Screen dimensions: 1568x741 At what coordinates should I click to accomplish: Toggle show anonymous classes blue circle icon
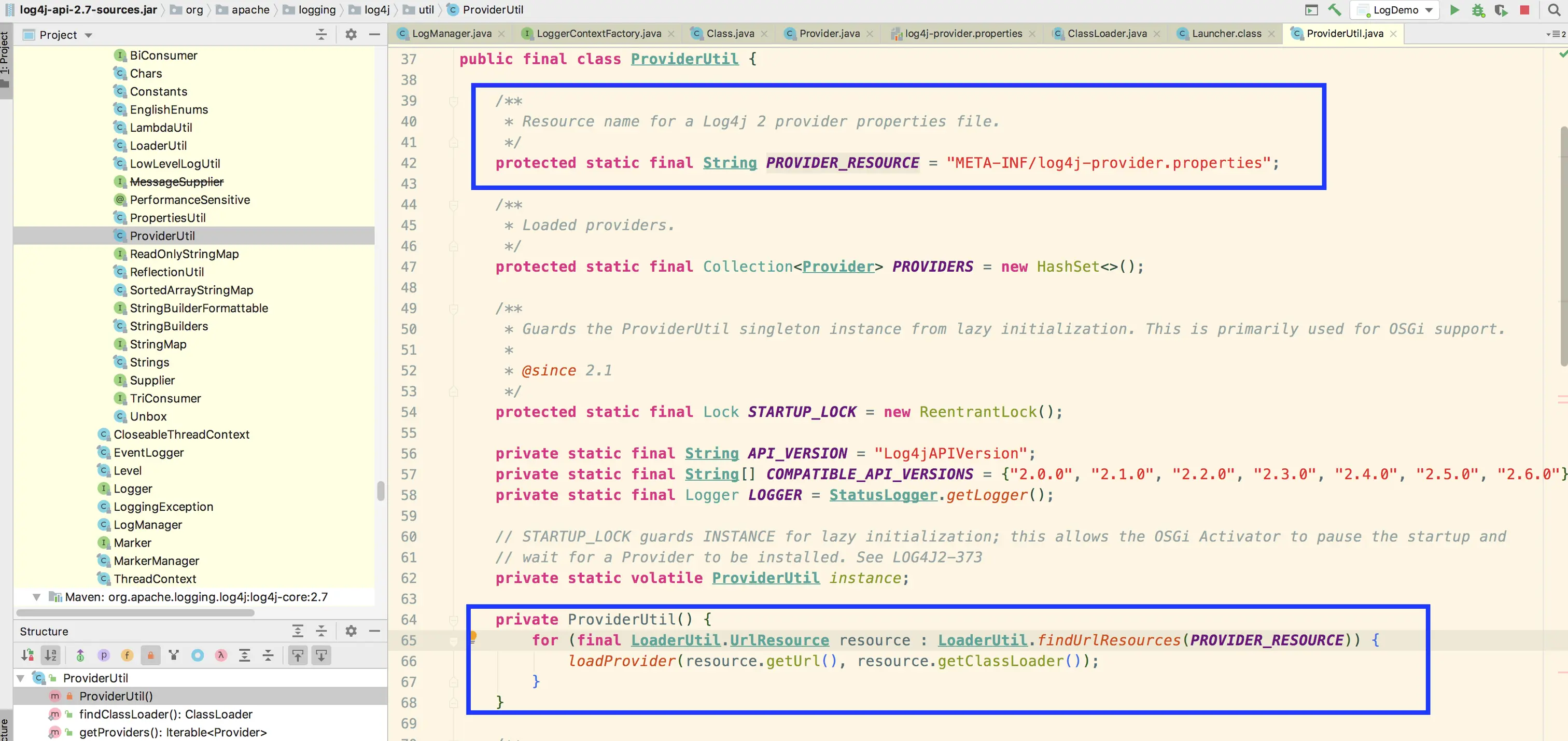point(197,655)
